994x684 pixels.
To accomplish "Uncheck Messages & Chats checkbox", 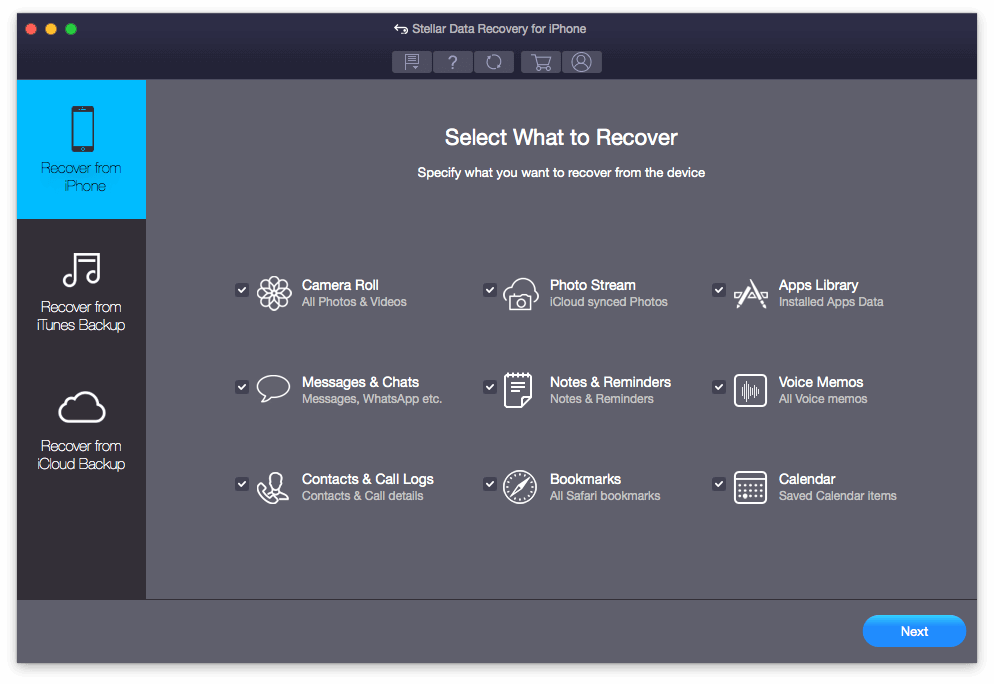I will coord(242,387).
